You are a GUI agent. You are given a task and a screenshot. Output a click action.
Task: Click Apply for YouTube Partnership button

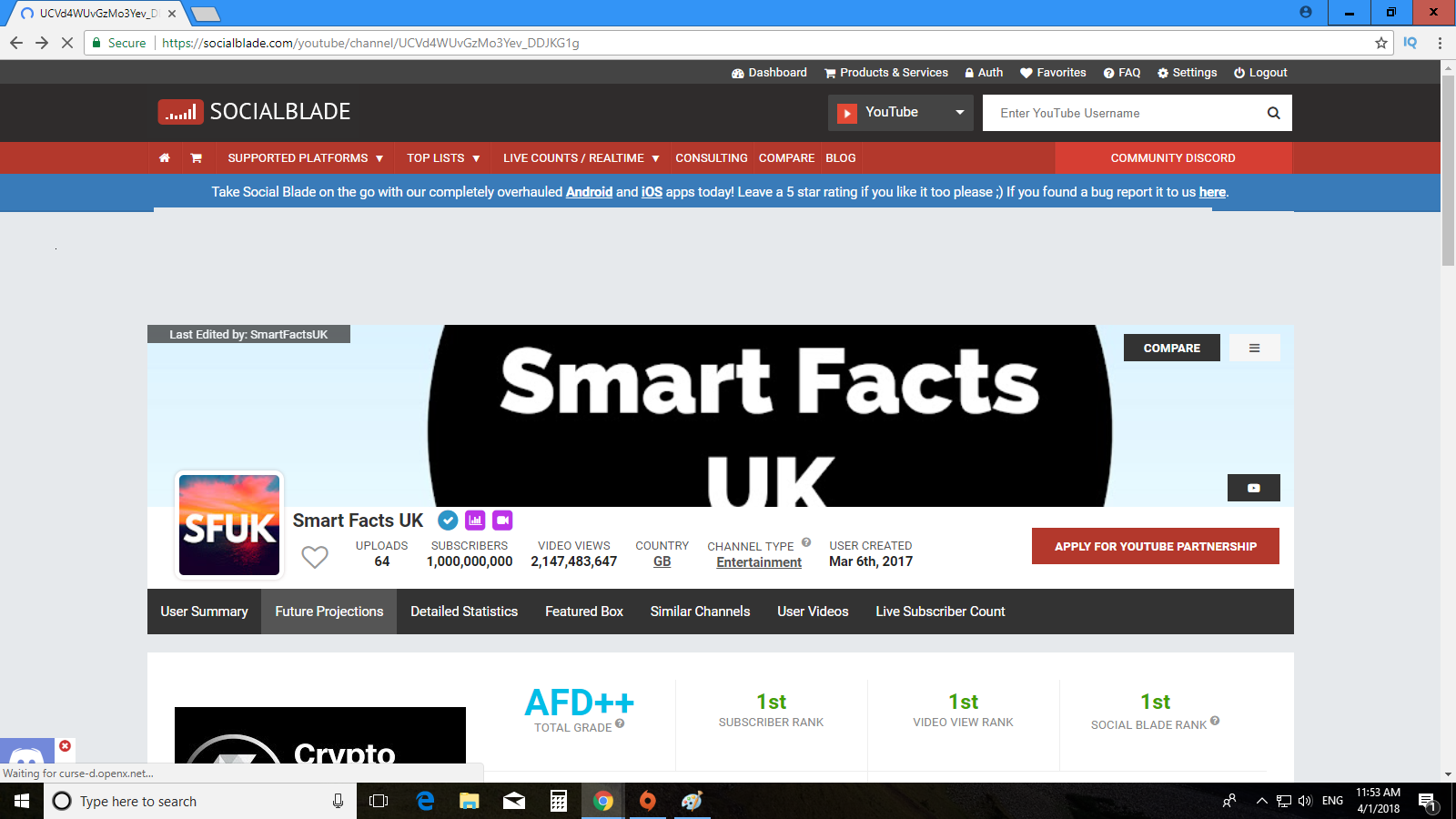tap(1155, 546)
